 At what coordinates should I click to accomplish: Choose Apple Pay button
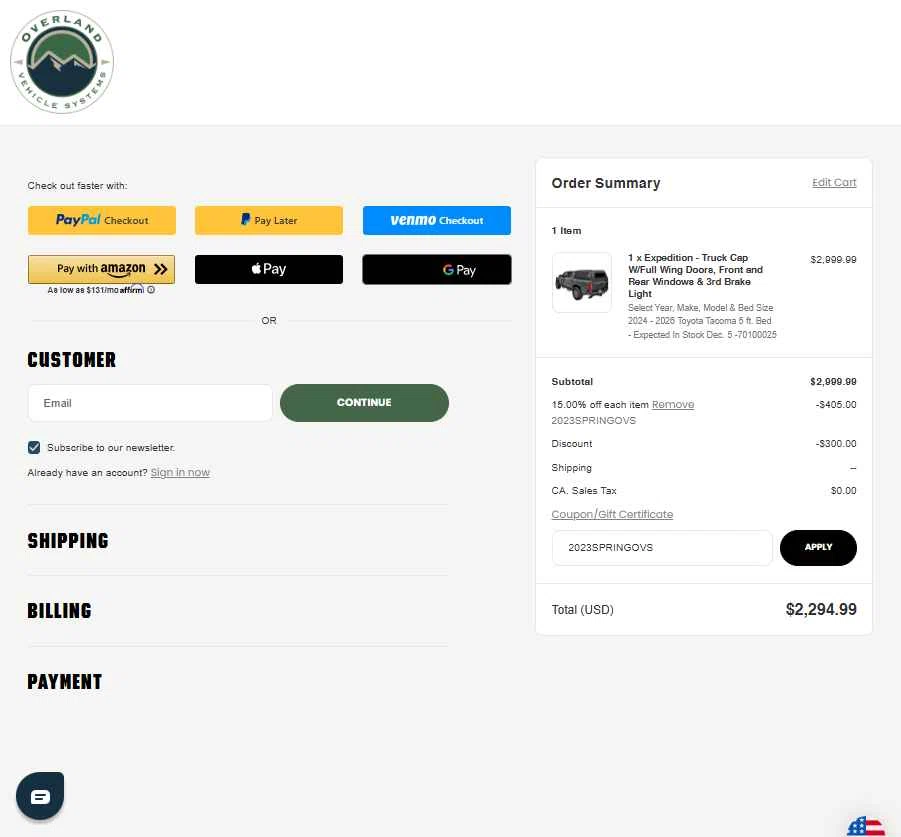[269, 269]
